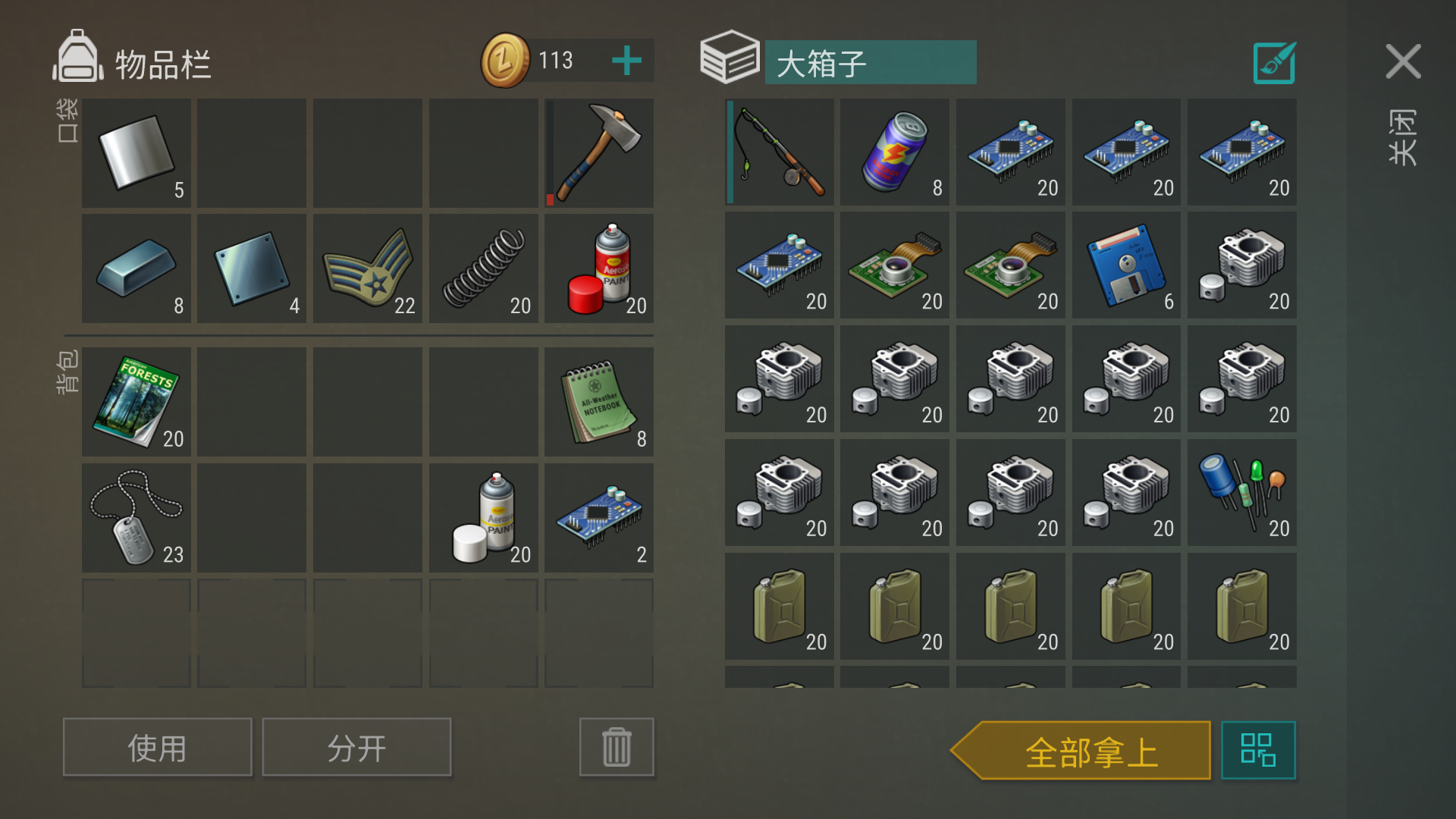Select the electronic components with capacitor

(1242, 493)
